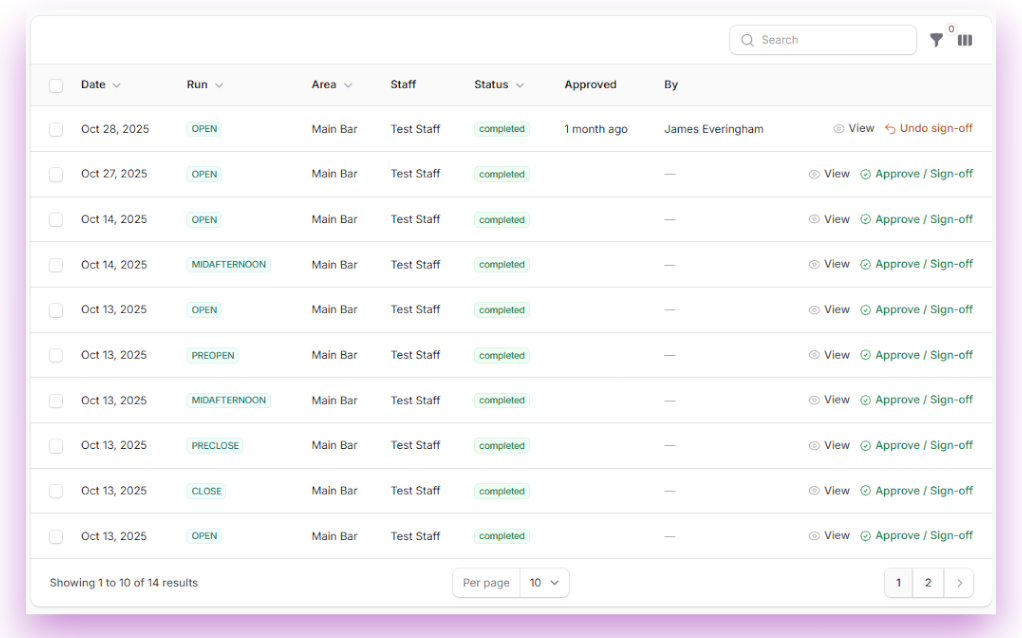Check the checkbox on the PREOPEN row
This screenshot has height=638, width=1022.
coord(56,355)
